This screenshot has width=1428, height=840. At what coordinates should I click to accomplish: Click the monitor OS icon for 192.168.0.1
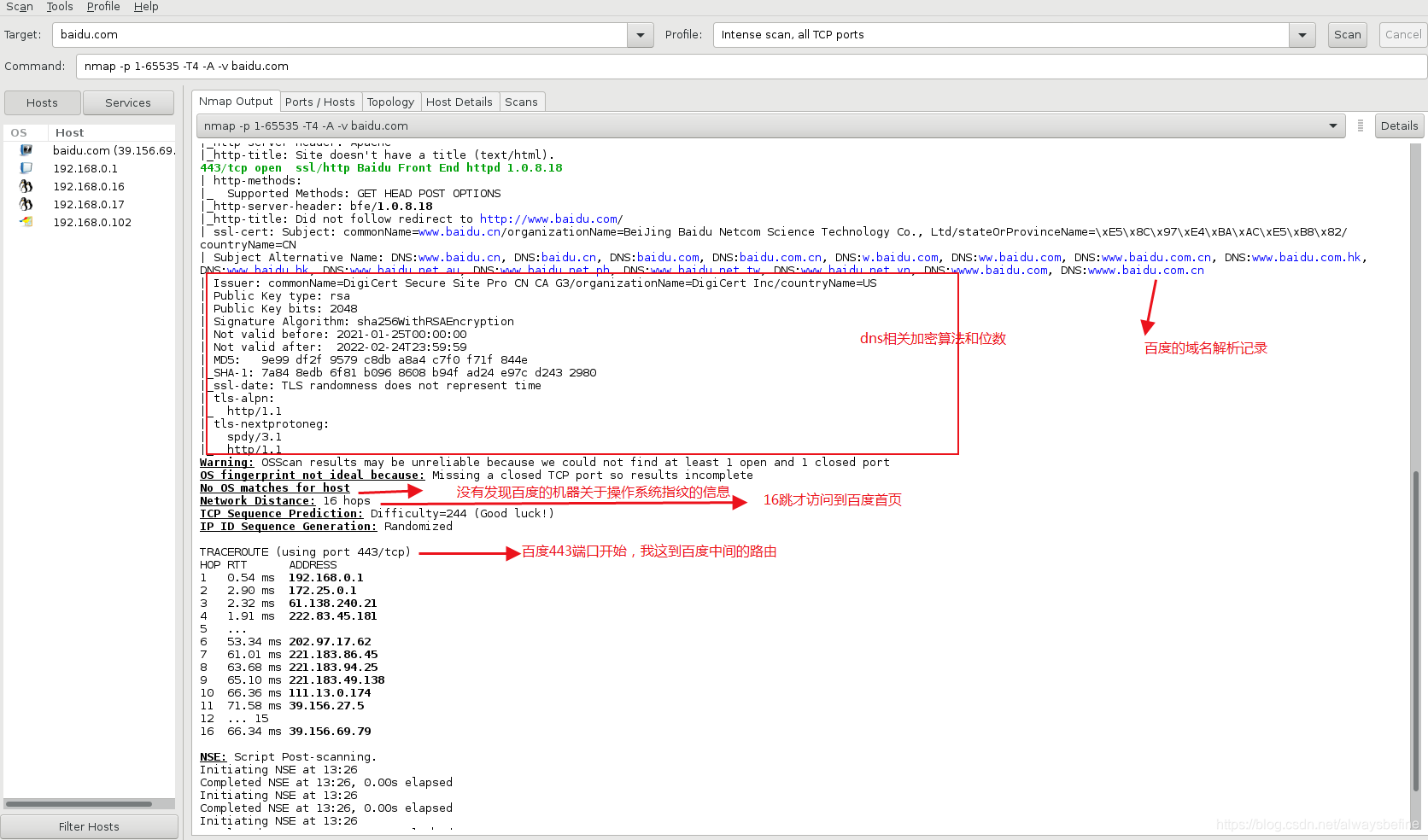coord(26,168)
